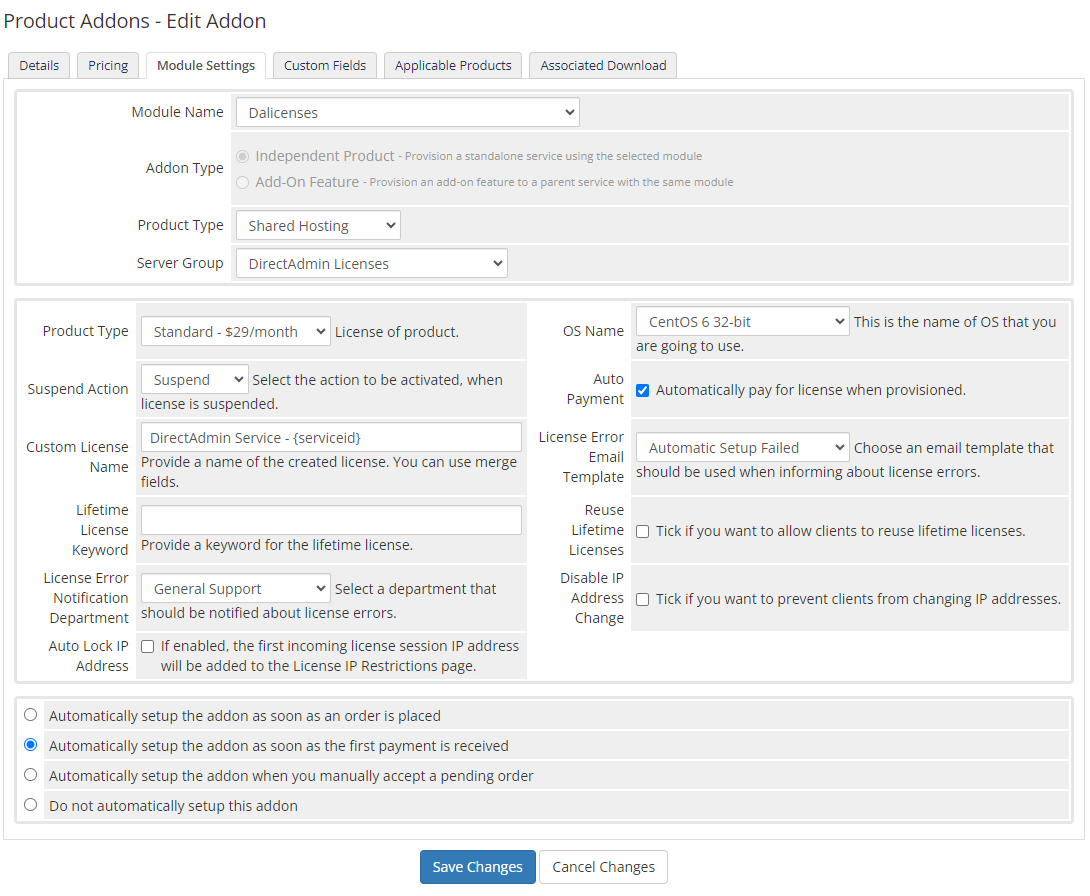
Task: Open the OS Name CentOS 6 32-bit dropdown
Action: click(742, 322)
